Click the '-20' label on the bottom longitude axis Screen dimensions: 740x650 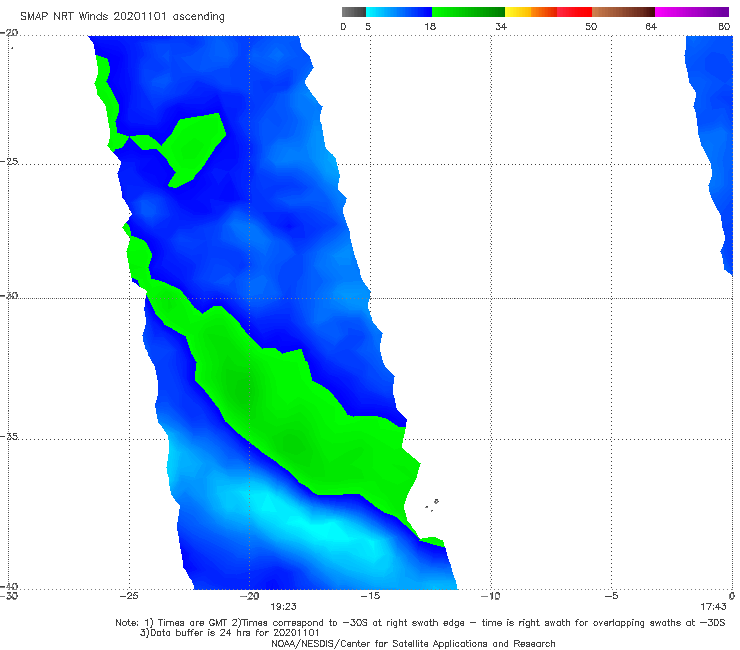(249, 596)
